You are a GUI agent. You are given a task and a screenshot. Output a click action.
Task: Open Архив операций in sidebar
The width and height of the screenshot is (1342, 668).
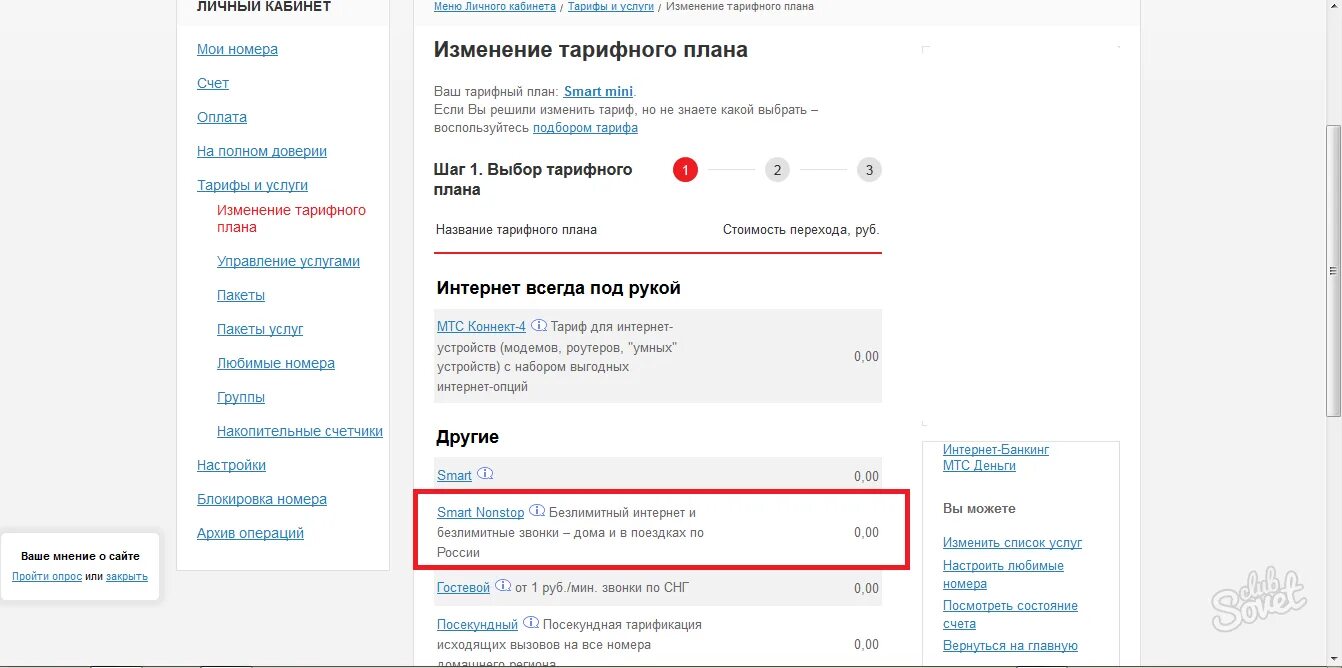point(250,533)
